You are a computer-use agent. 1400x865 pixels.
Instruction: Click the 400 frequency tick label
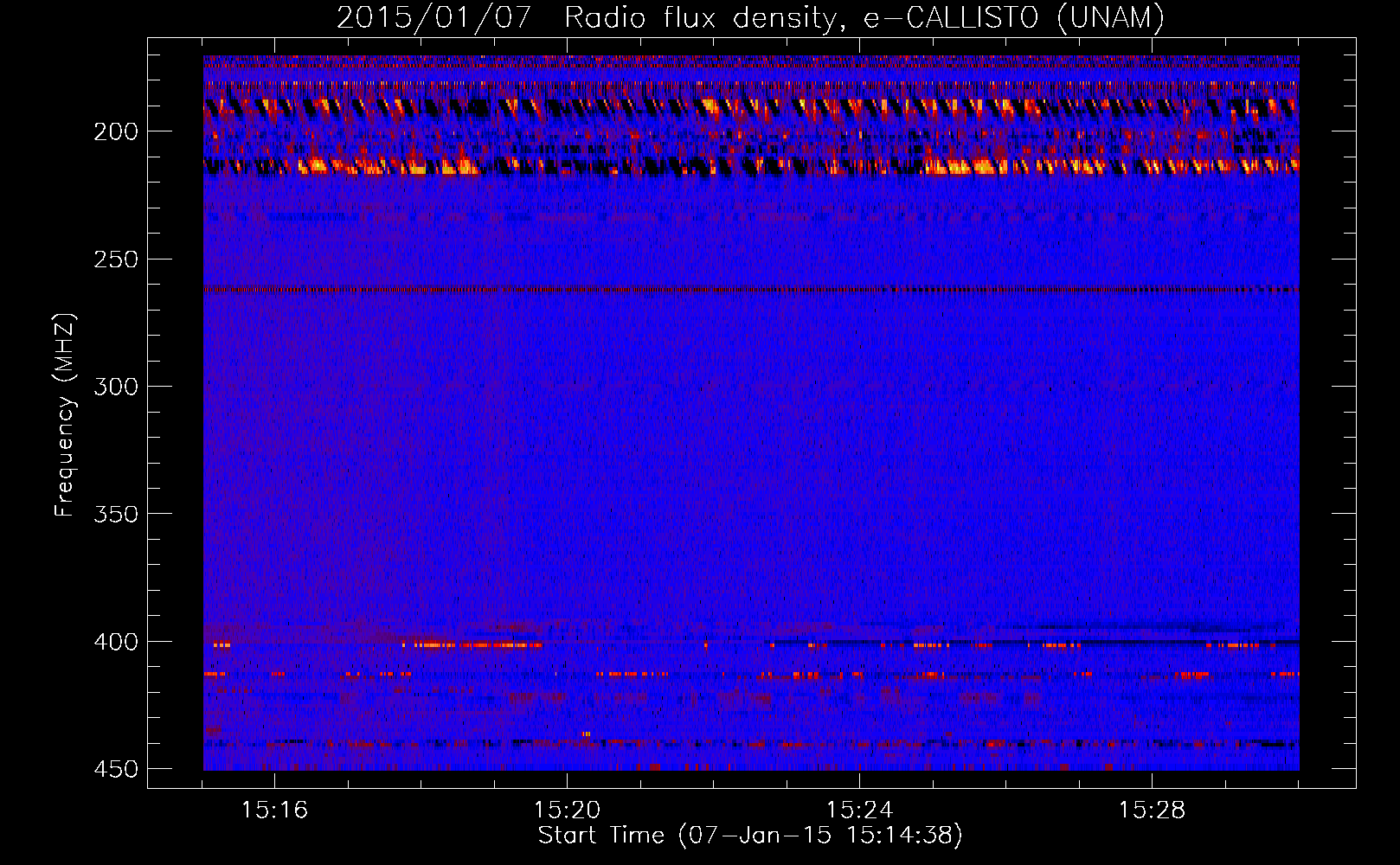click(x=116, y=642)
